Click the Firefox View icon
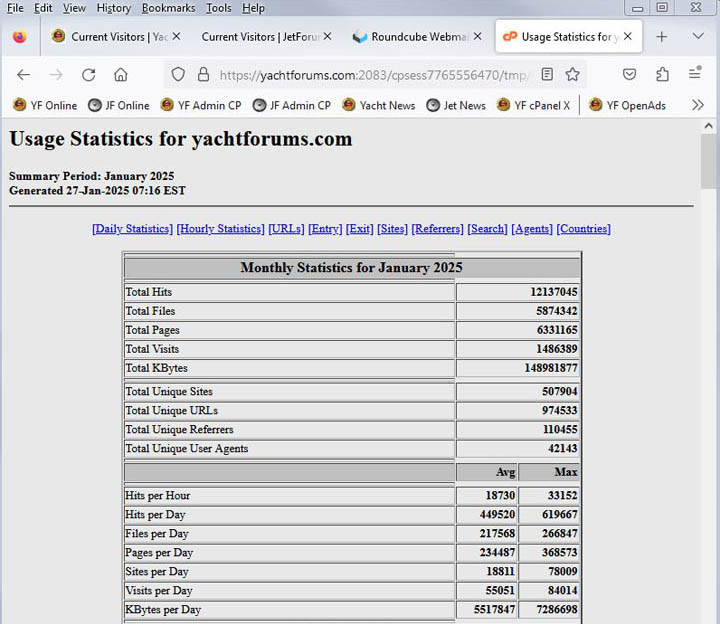Screen dimensions: 720x624 19,37
